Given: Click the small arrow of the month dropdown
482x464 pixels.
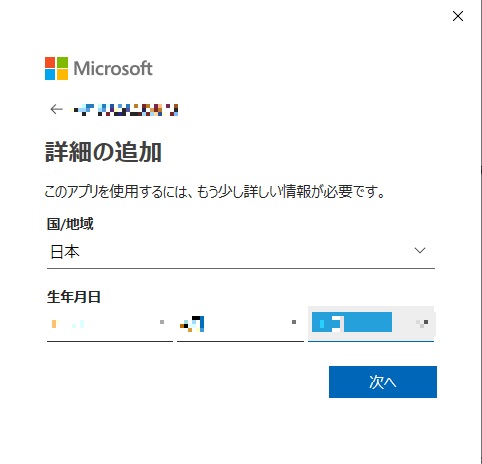Looking at the screenshot, I should pos(294,322).
